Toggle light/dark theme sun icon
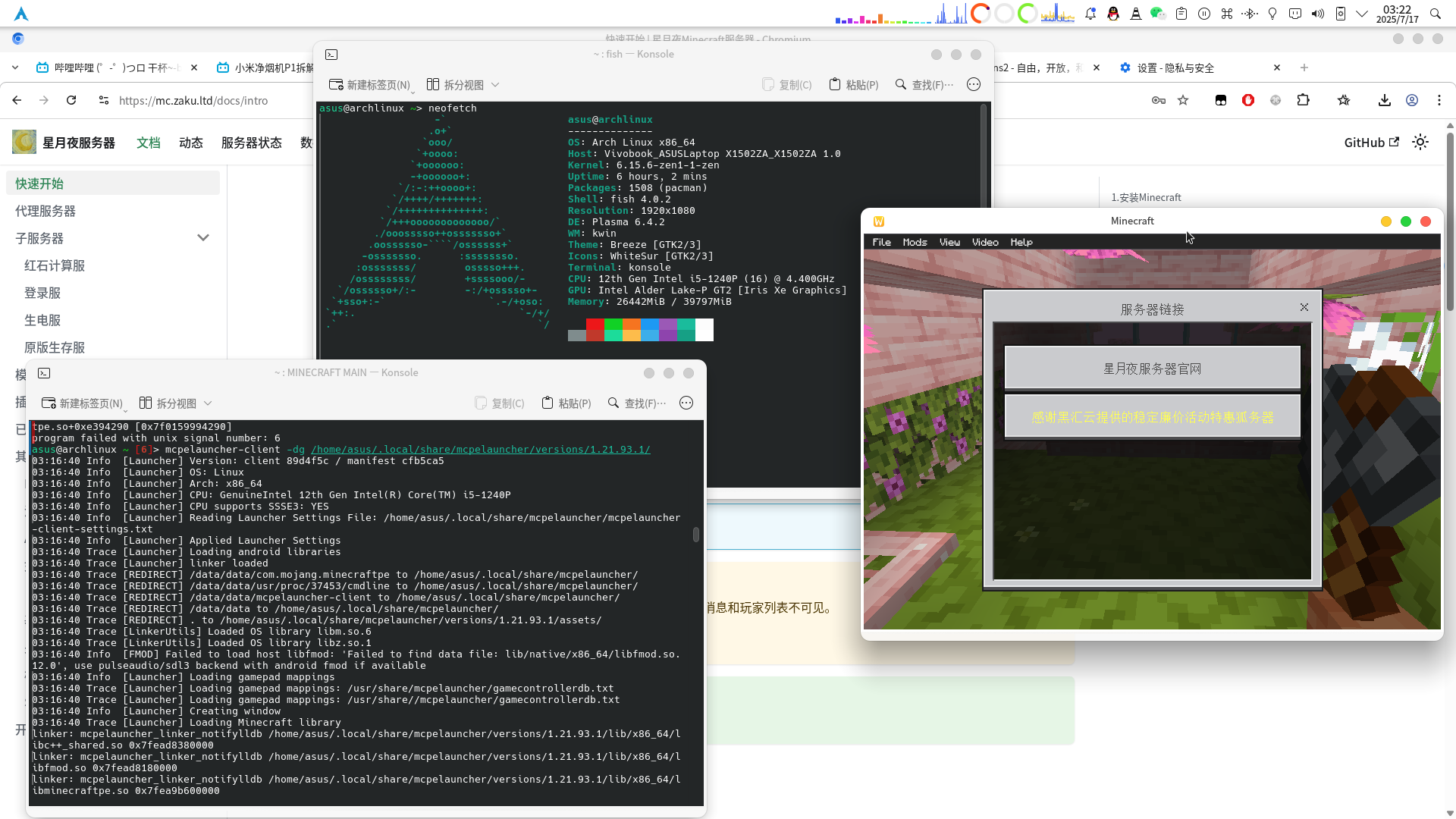Image resolution: width=1456 pixels, height=819 pixels. [x=1420, y=143]
